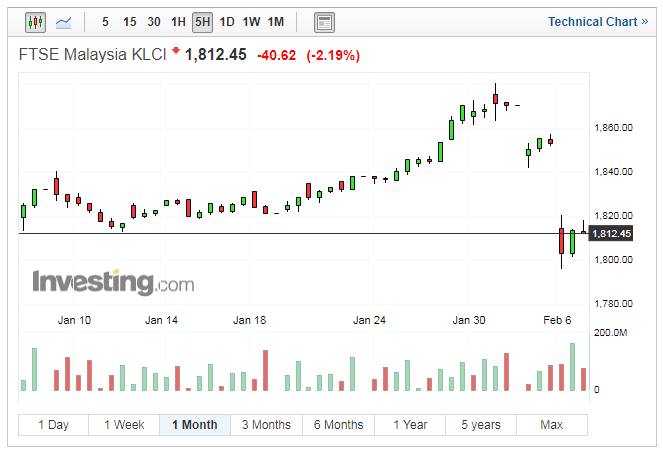Click the 1,800.00 axis value
The width and height of the screenshot is (663, 451).
[614, 260]
